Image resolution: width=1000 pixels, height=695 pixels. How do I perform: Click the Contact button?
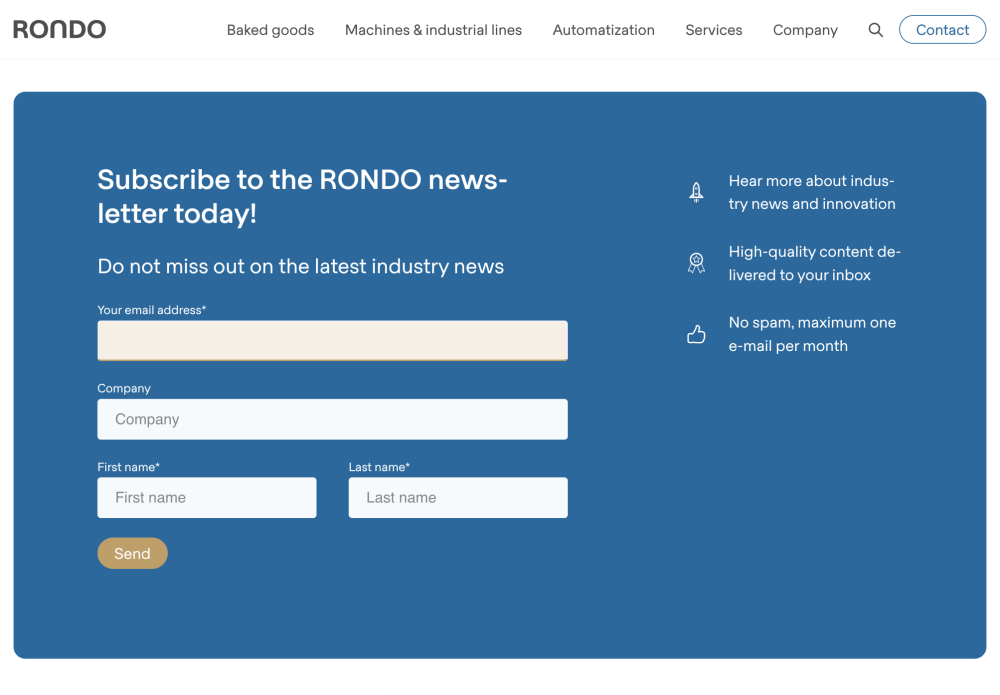(x=942, y=29)
